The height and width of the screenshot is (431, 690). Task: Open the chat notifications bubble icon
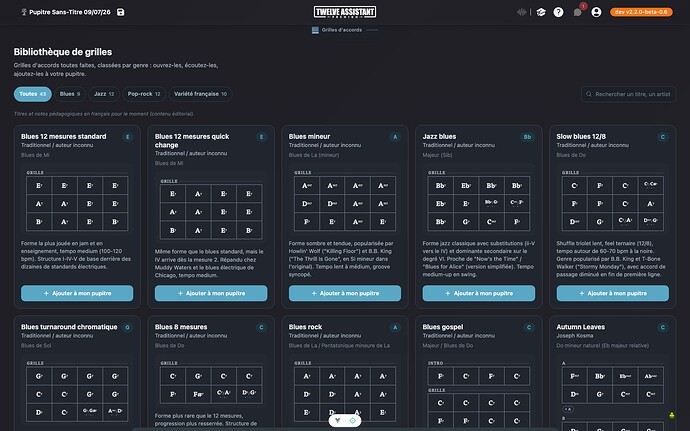click(x=577, y=12)
